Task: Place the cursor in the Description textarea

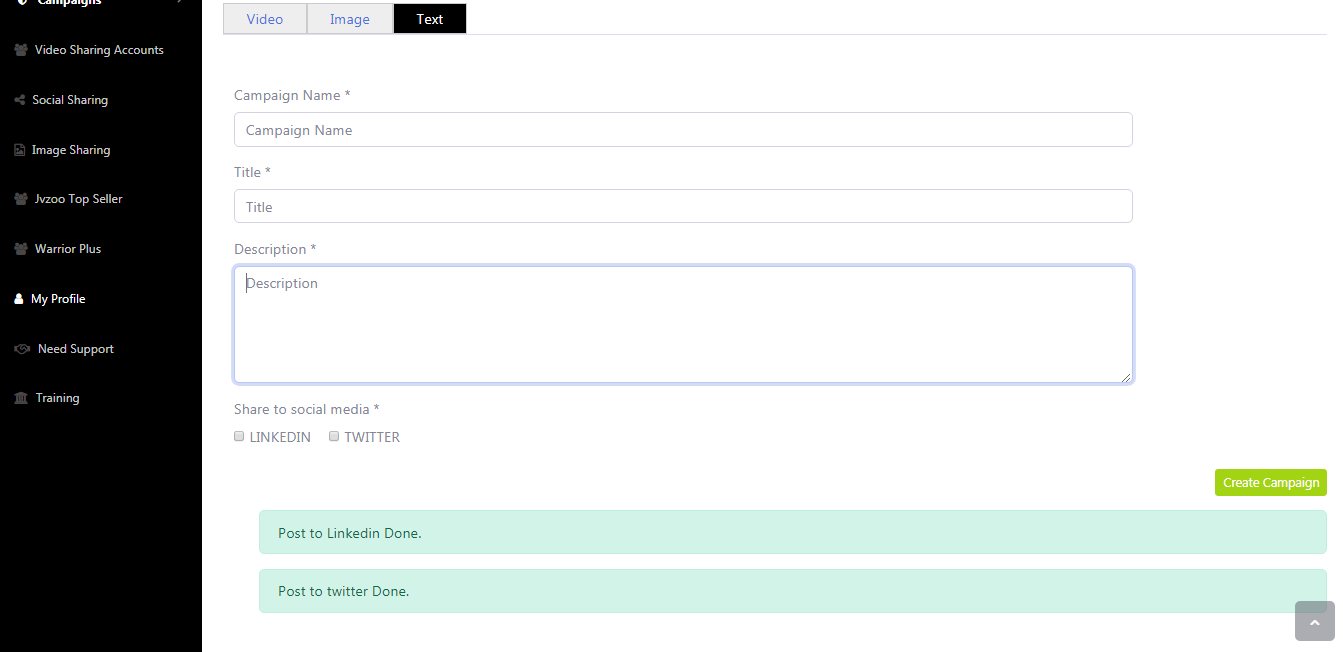Action: [x=683, y=324]
